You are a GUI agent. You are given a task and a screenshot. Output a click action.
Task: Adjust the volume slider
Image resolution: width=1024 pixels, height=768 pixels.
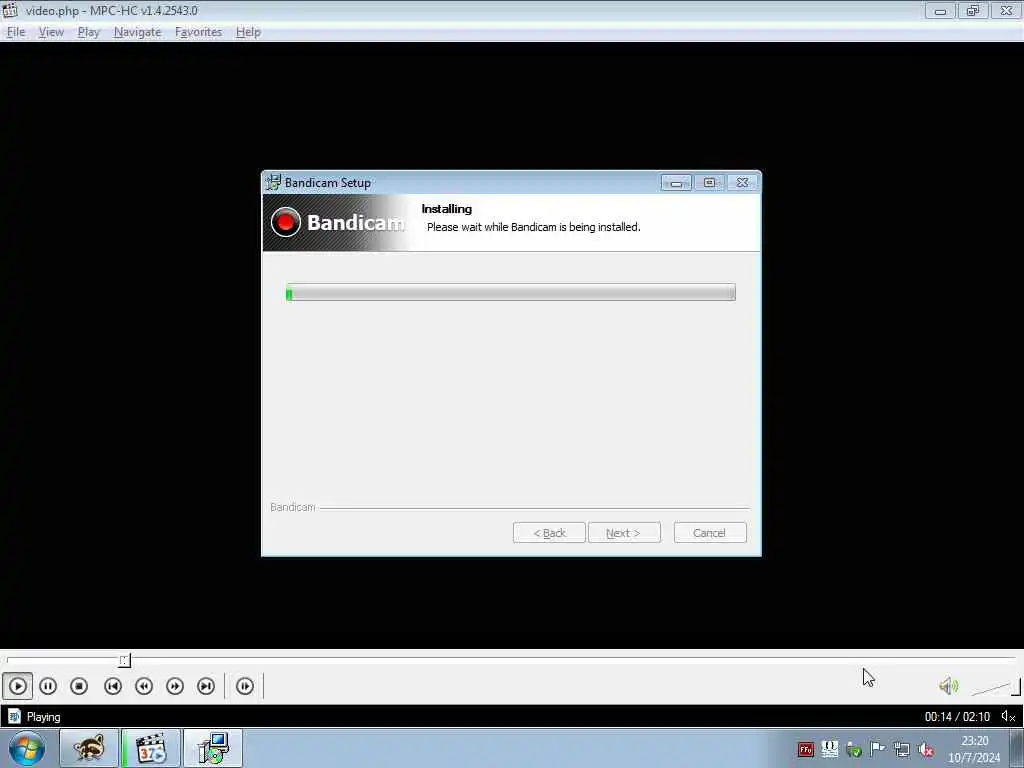coord(996,687)
